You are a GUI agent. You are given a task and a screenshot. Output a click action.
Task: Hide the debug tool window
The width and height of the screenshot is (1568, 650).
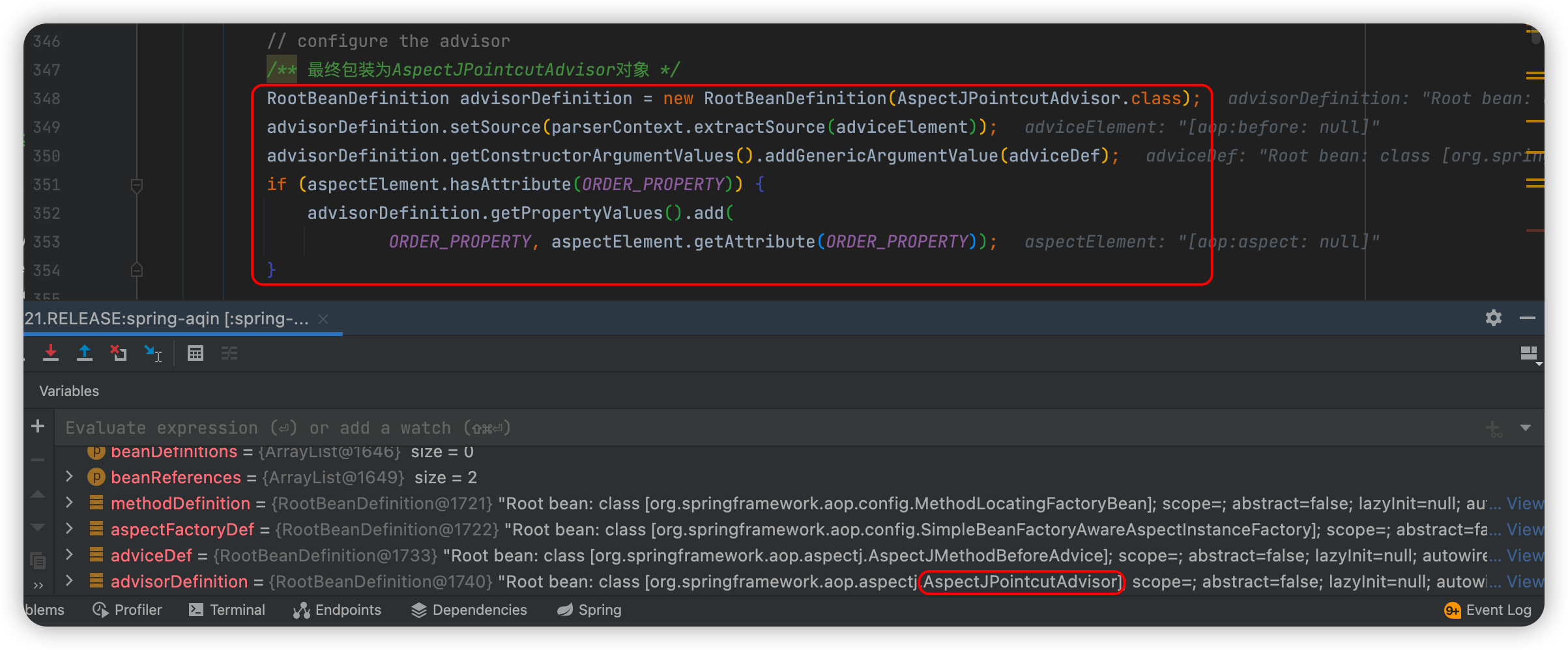click(1528, 318)
